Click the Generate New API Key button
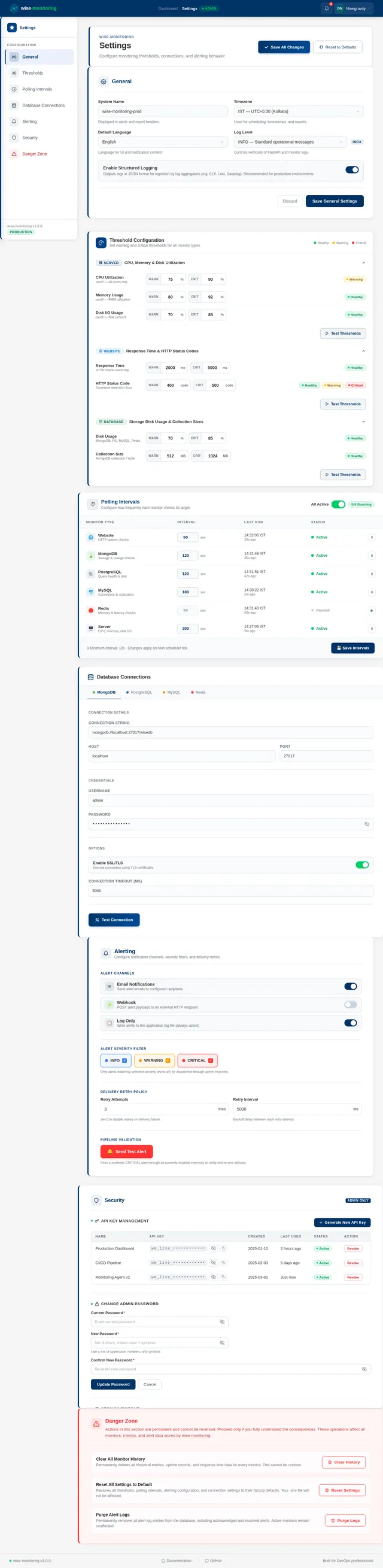Screen dimensions: 383x1568 342,1223
